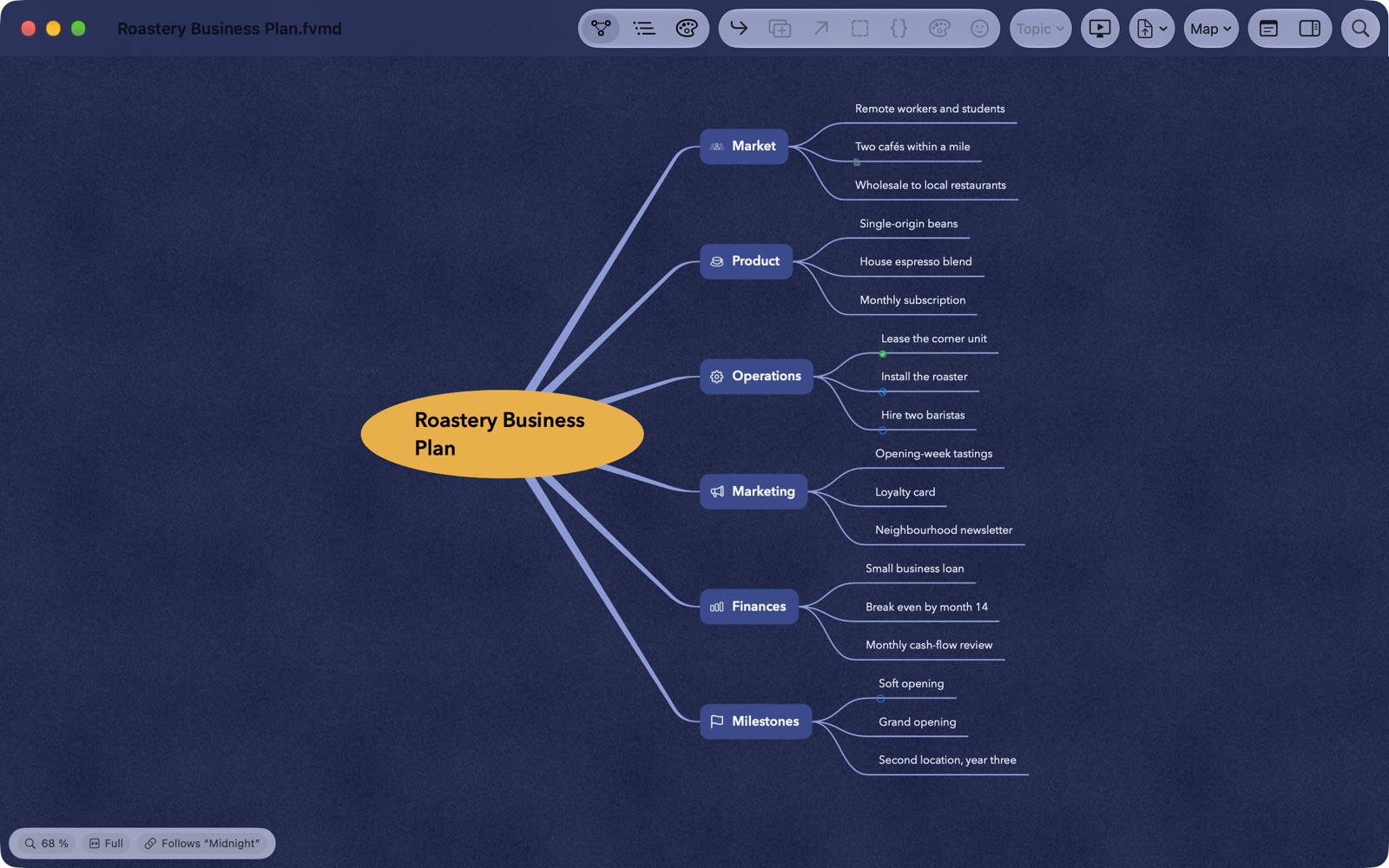The image size is (1389, 868).
Task: Click the Follows "Midnight" theme link
Action: 202,844
